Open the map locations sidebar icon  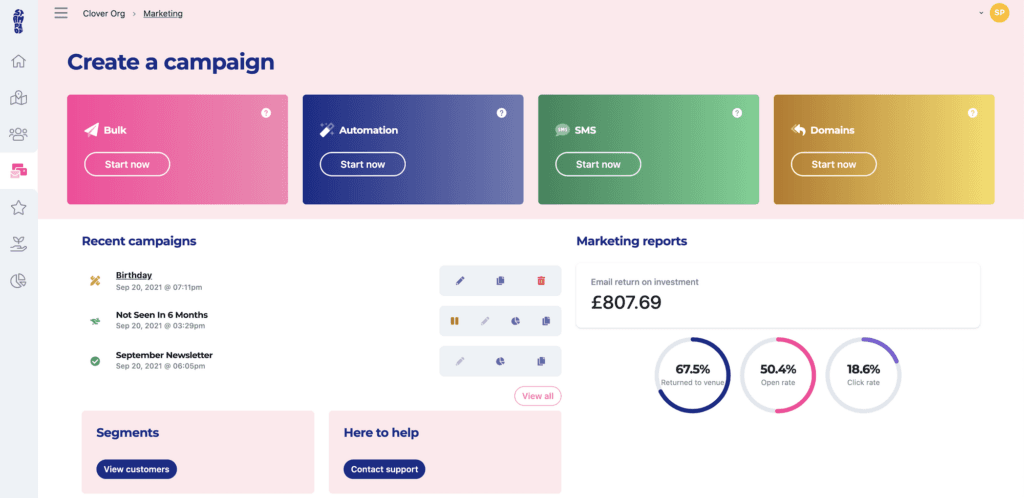click(x=19, y=99)
